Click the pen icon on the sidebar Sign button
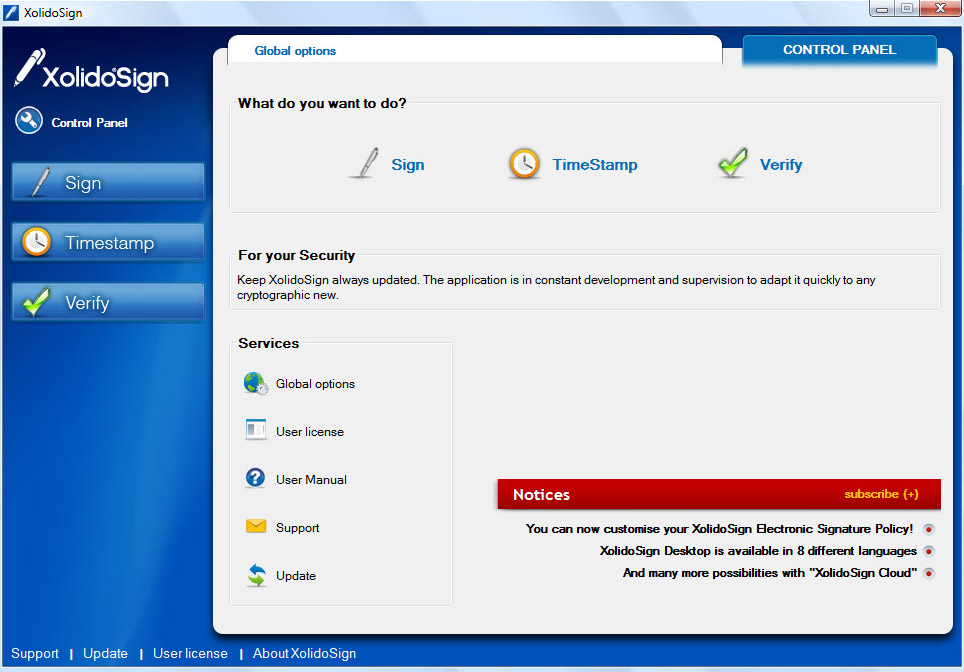 40,182
